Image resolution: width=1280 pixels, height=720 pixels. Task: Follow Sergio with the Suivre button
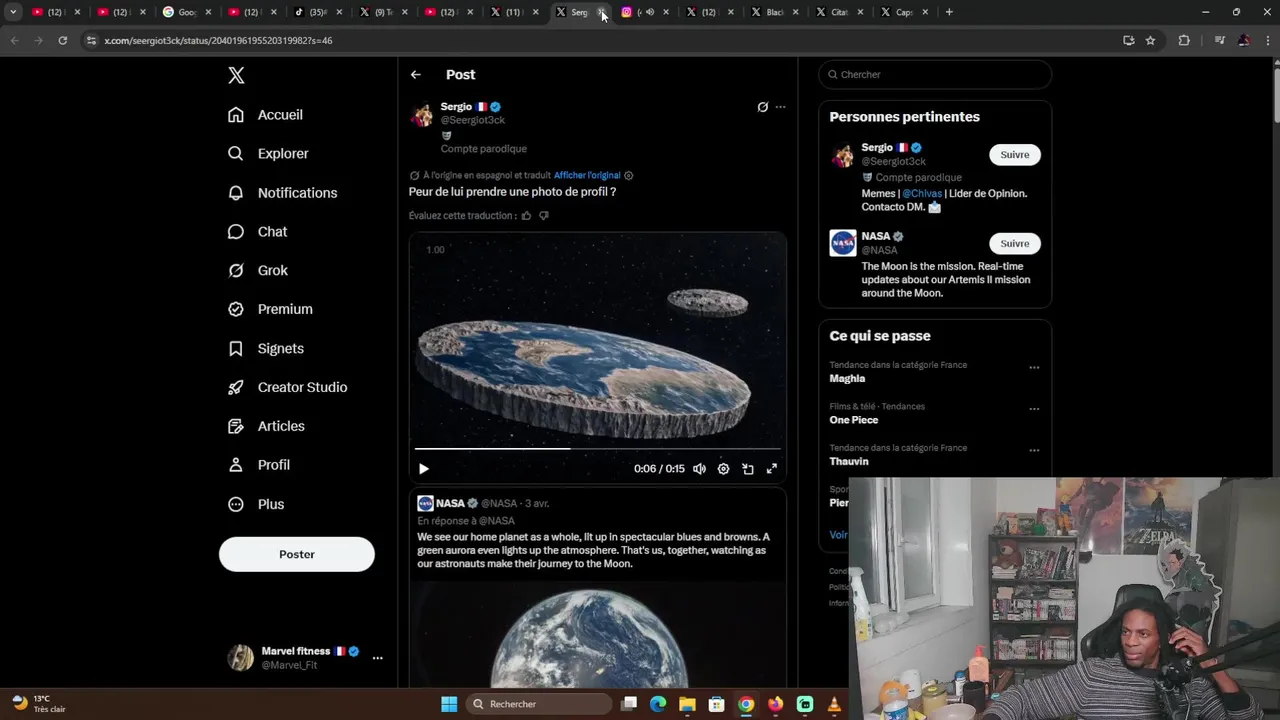[1015, 155]
